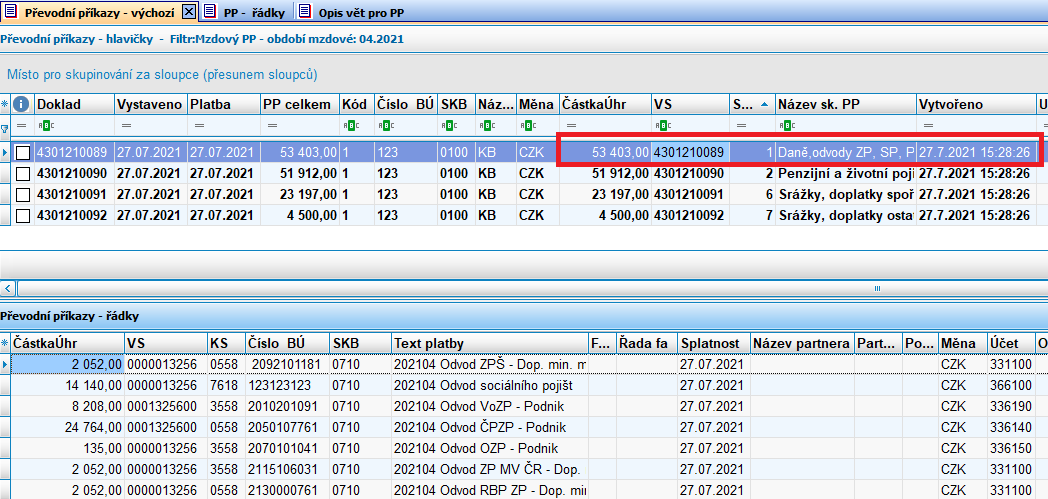Sort řádky grid by Text platby header
This screenshot has width=1048, height=499.
490,343
